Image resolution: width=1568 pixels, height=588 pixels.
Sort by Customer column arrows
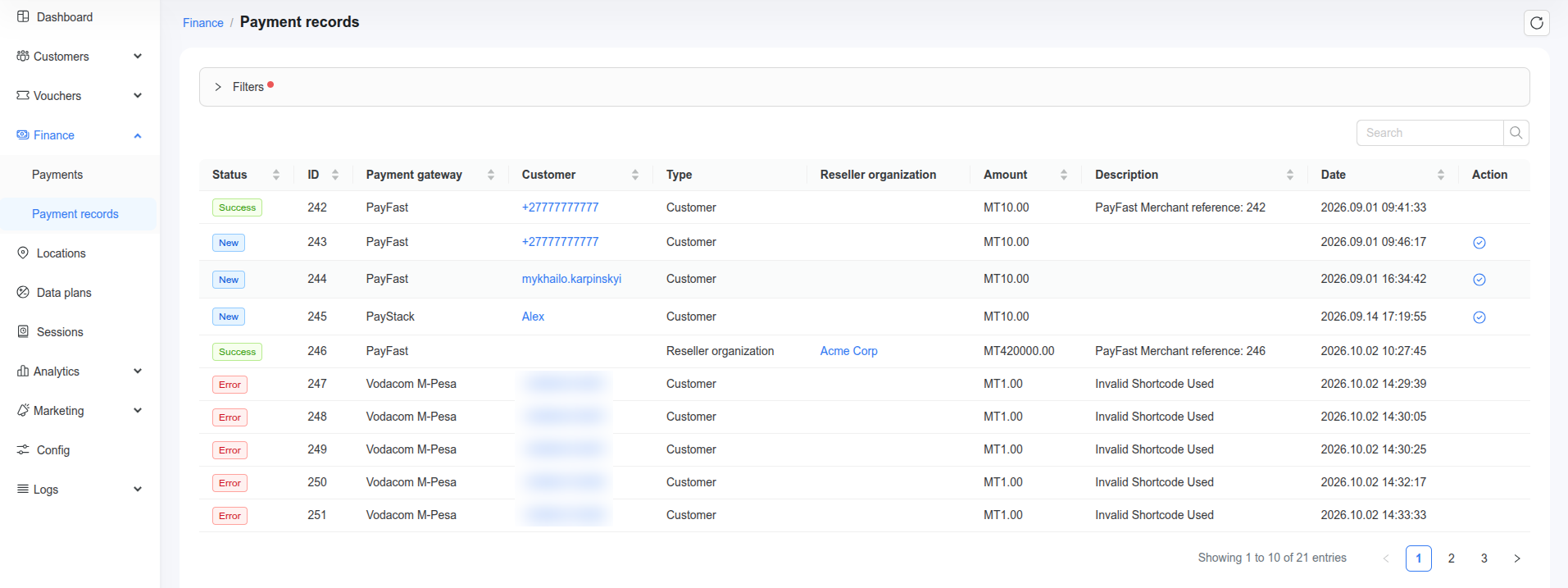pos(635,175)
